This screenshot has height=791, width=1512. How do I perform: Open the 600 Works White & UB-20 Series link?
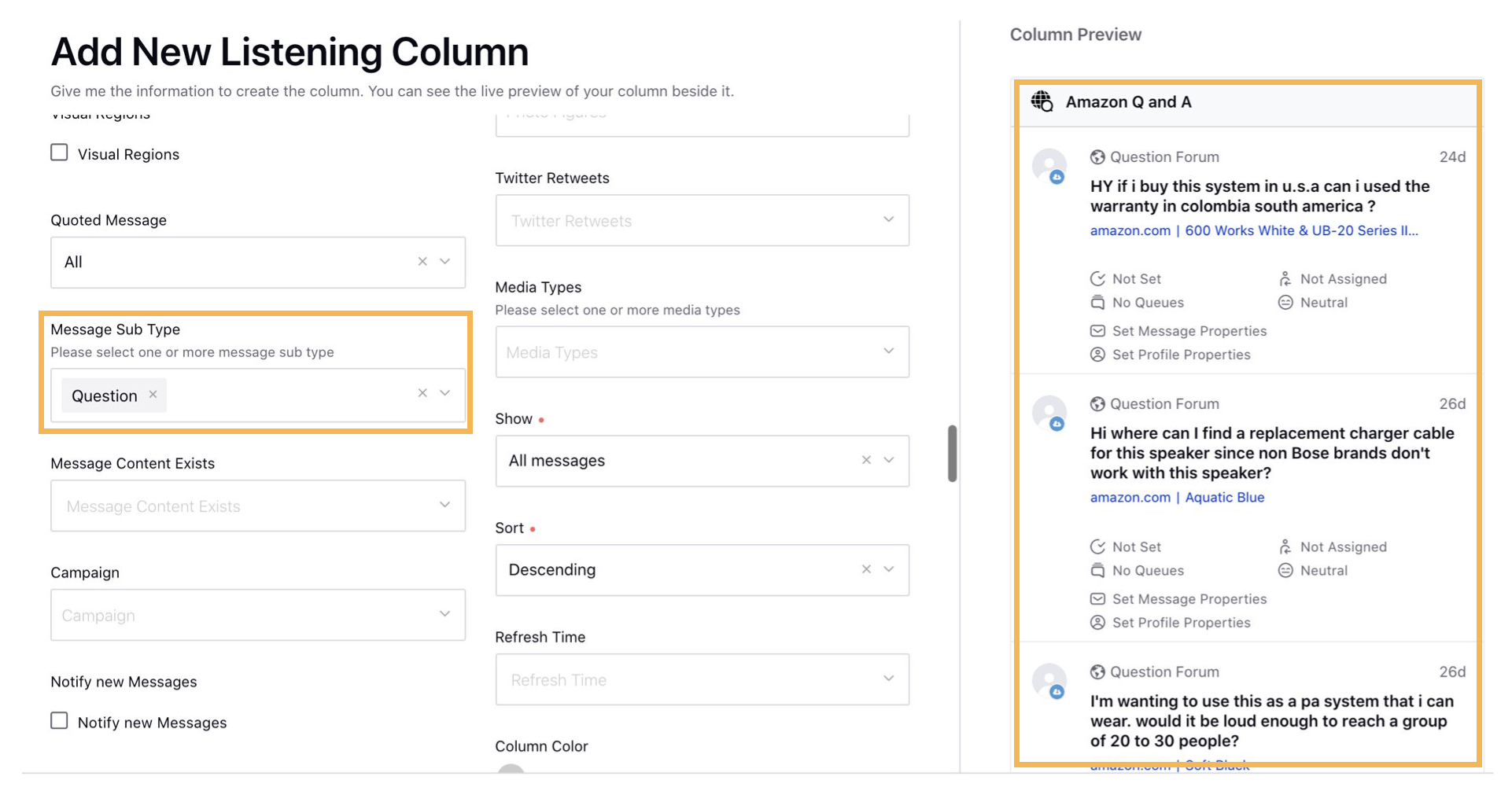[x=1302, y=230]
